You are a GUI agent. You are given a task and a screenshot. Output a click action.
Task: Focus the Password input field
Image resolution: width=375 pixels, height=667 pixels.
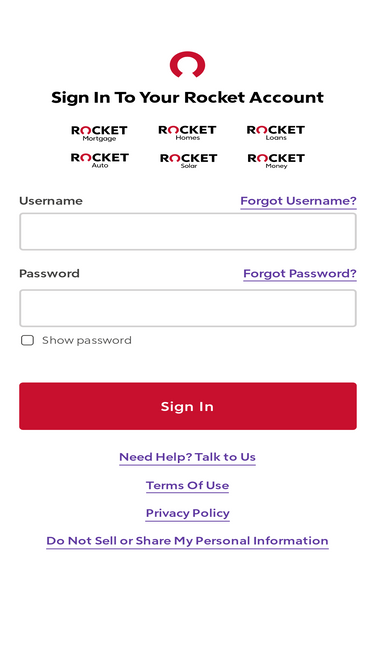[x=188, y=308]
